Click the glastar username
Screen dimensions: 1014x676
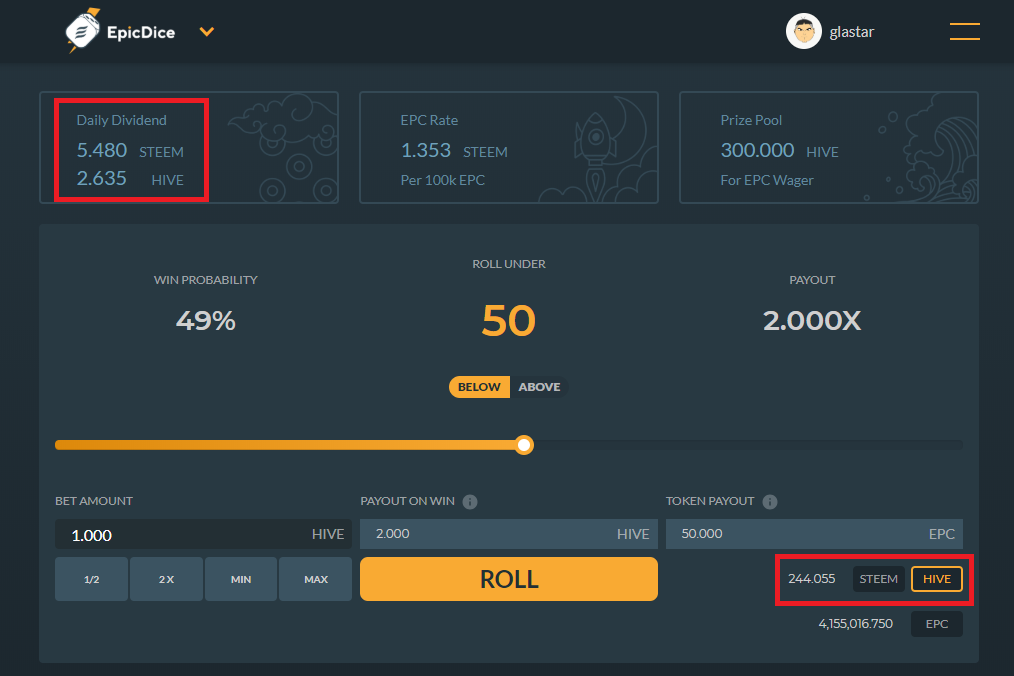point(852,32)
